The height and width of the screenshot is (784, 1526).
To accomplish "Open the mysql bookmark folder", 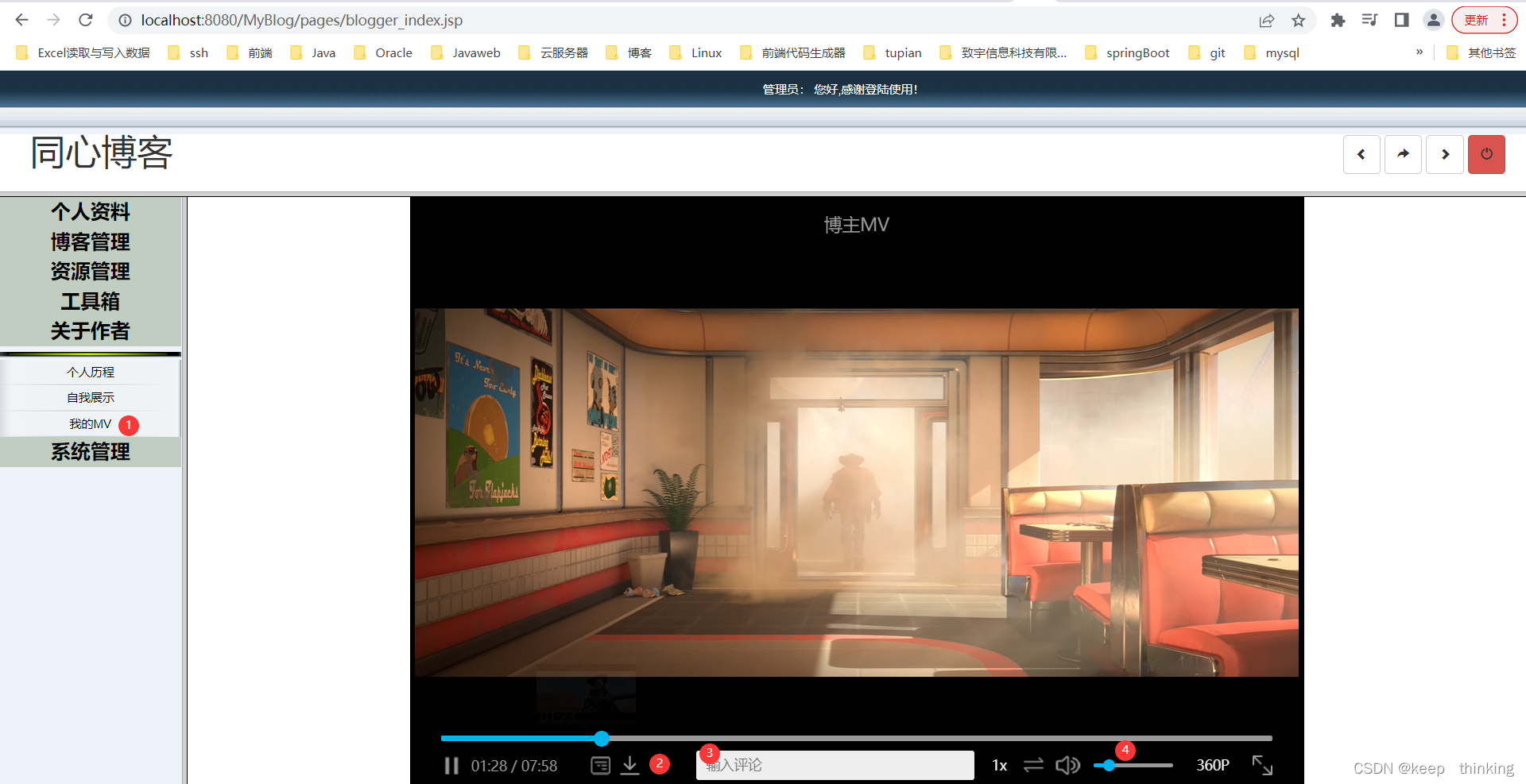I will pos(1272,52).
